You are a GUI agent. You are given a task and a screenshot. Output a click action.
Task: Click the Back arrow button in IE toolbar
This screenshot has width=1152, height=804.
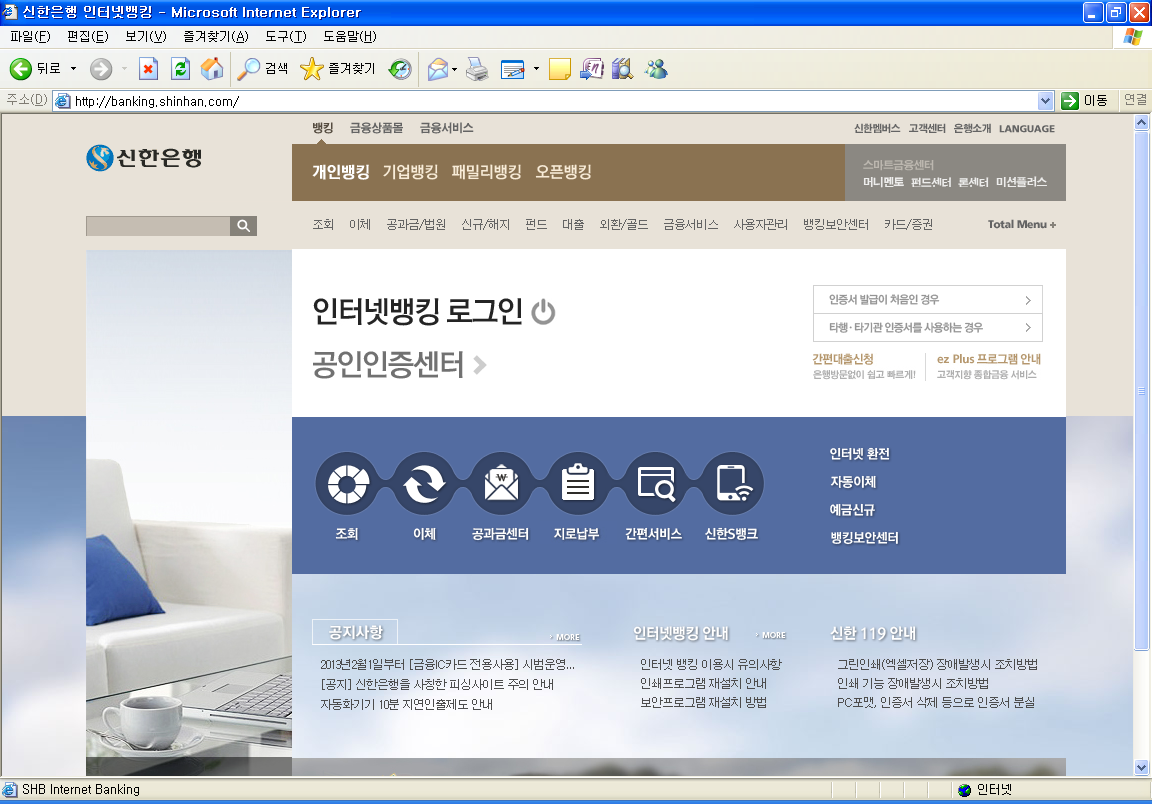(x=21, y=69)
